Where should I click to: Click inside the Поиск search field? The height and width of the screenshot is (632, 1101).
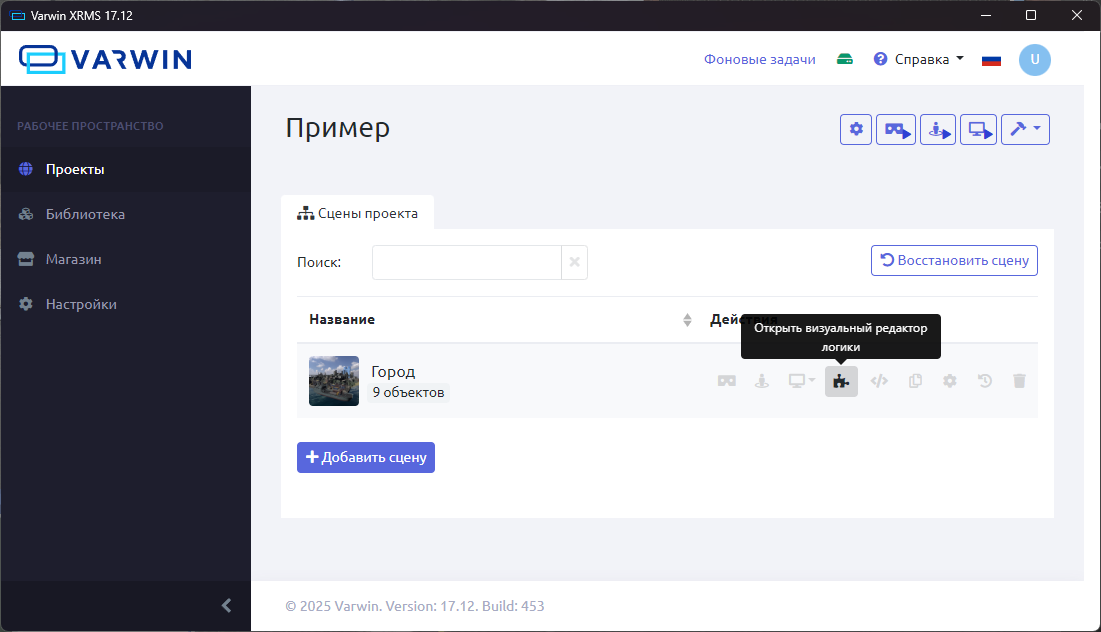click(x=466, y=262)
